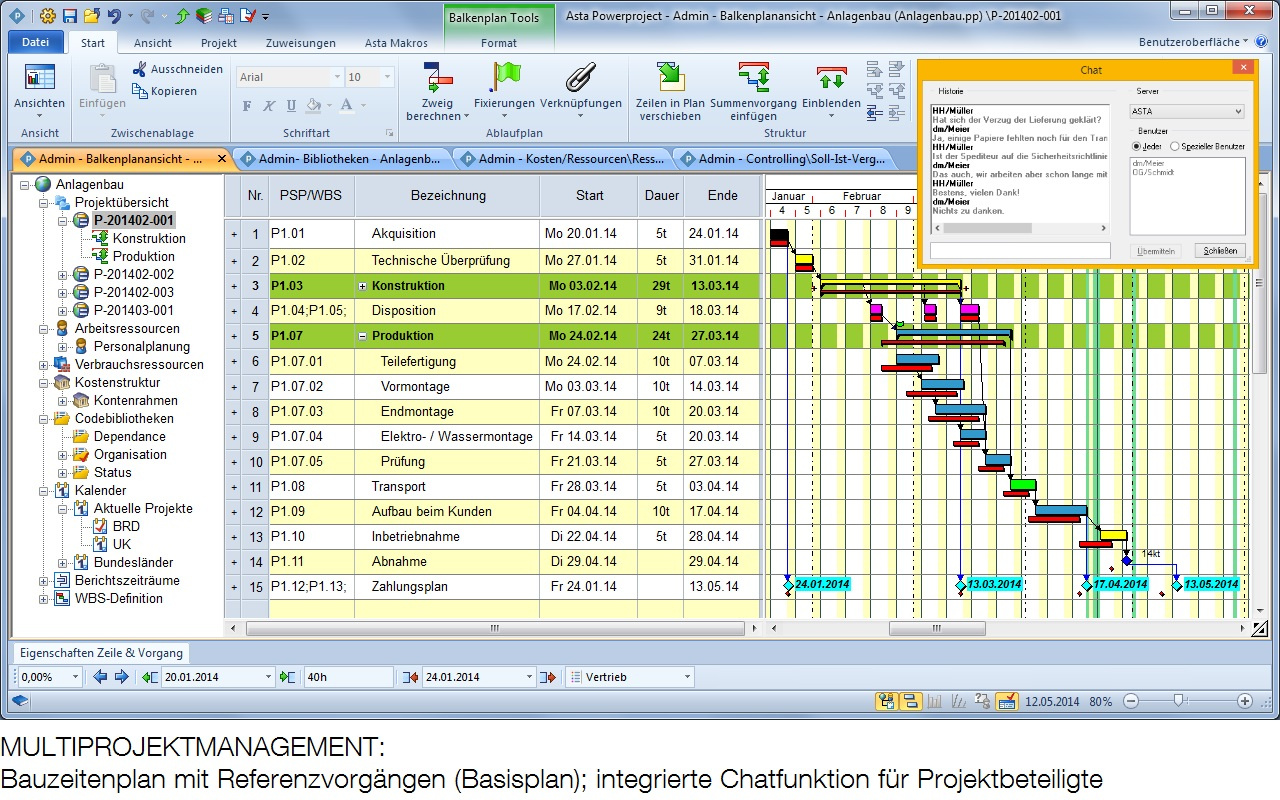Image resolution: width=1280 pixels, height=800 pixels.
Task: Open the Benutzeroberfläche menu
Action: [1194, 43]
